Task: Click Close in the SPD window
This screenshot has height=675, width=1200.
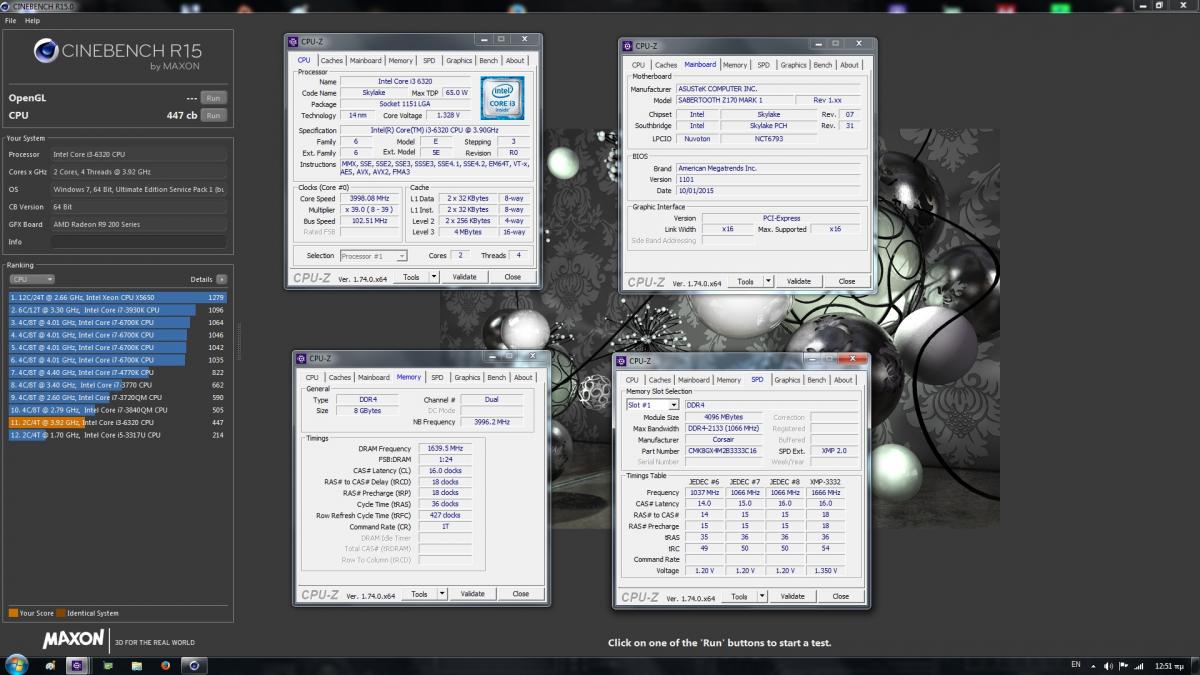Action: tap(841, 596)
